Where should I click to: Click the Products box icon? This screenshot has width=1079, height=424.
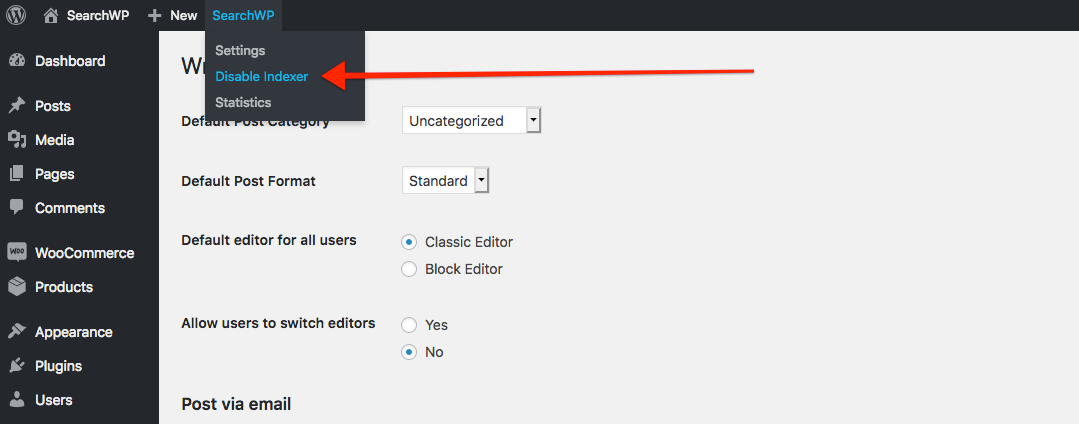tap(17, 286)
